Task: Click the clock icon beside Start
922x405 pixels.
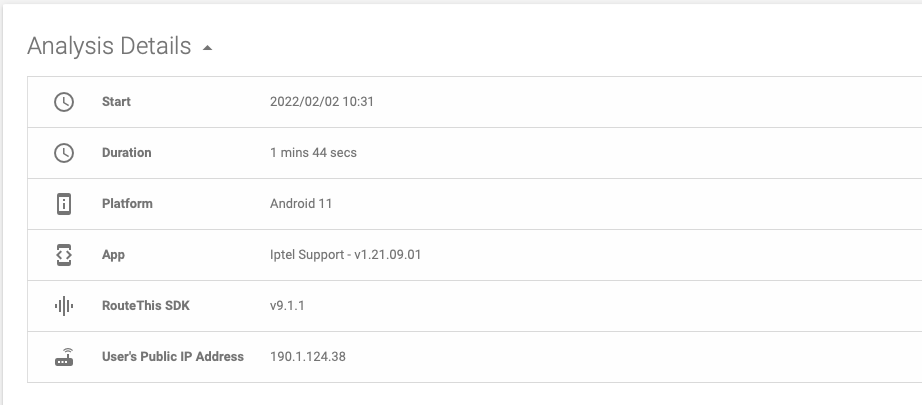Action: point(64,102)
